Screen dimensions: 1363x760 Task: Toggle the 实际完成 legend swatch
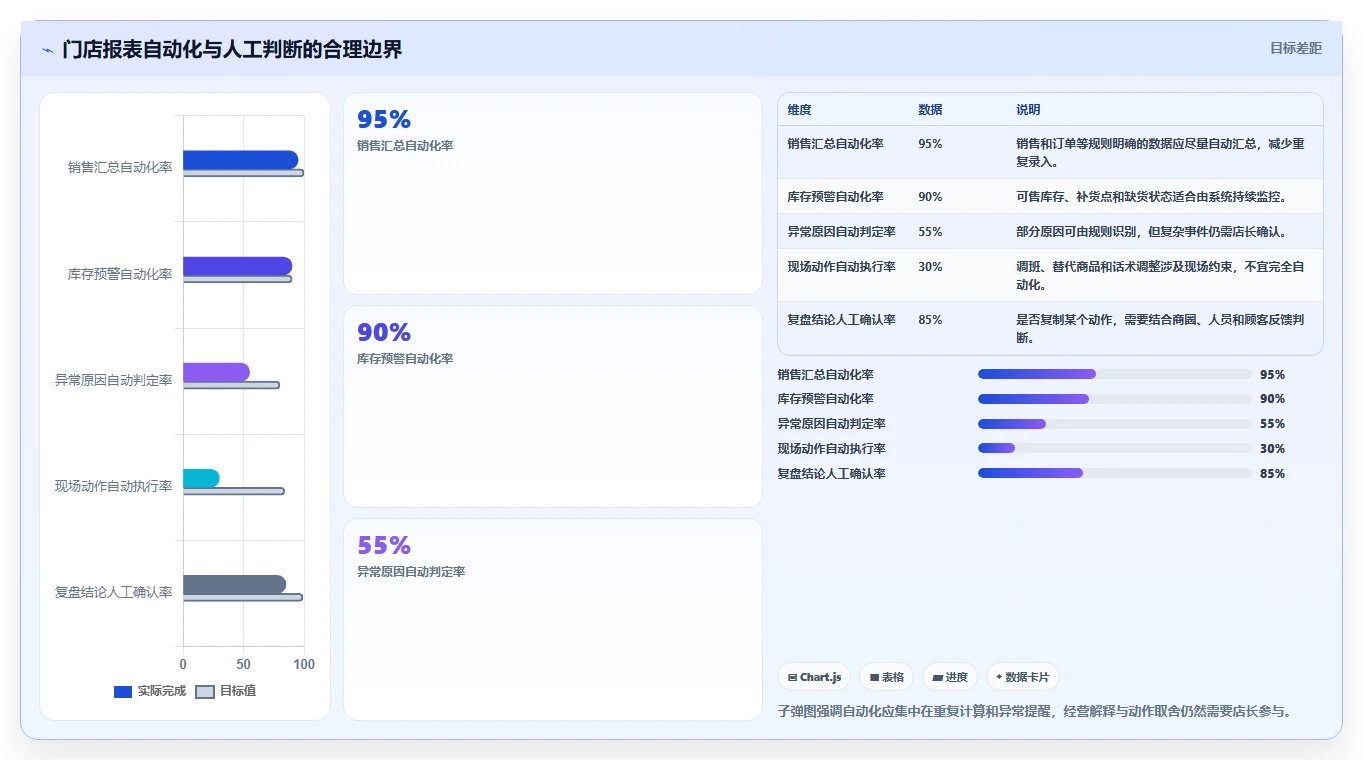click(x=123, y=692)
